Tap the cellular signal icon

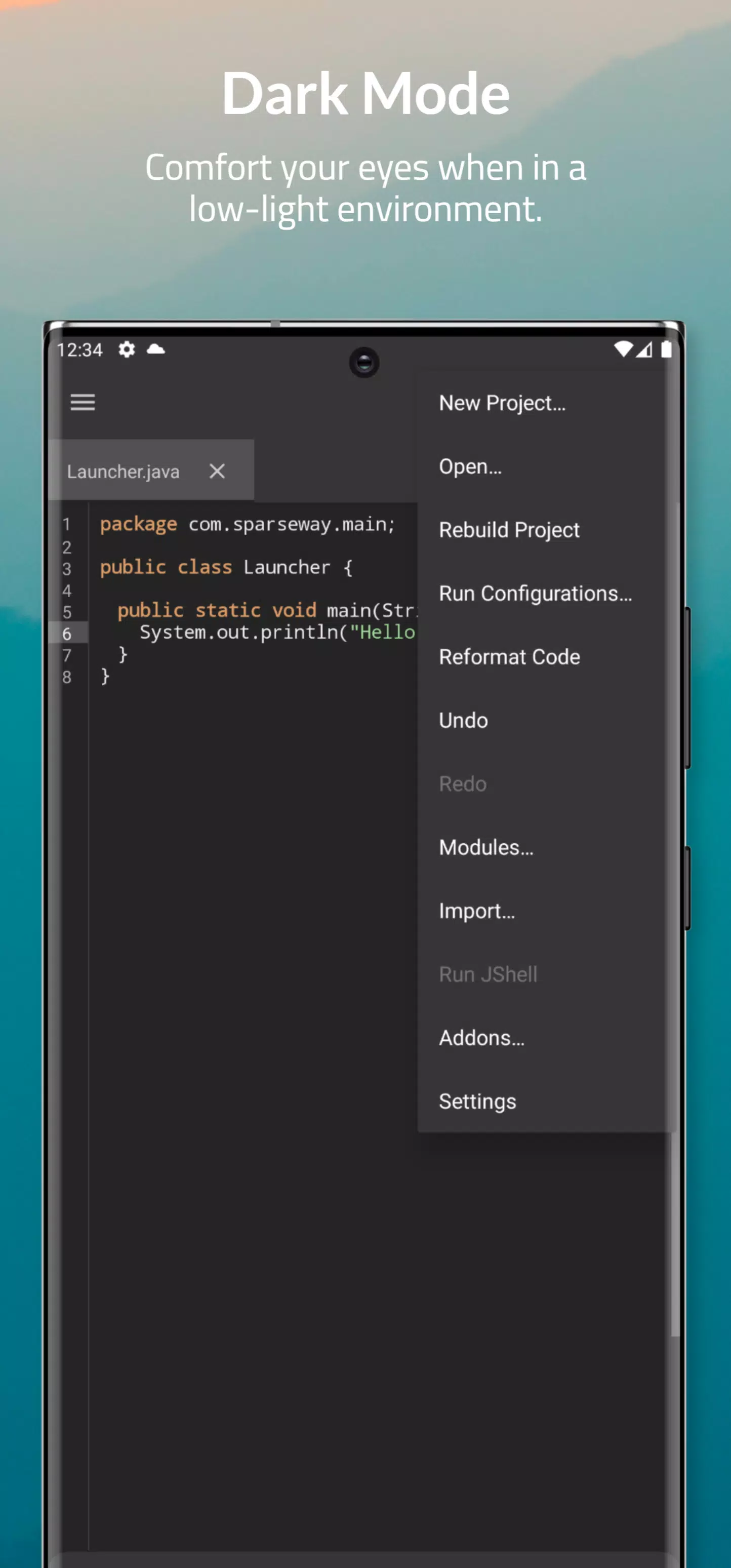tap(644, 349)
